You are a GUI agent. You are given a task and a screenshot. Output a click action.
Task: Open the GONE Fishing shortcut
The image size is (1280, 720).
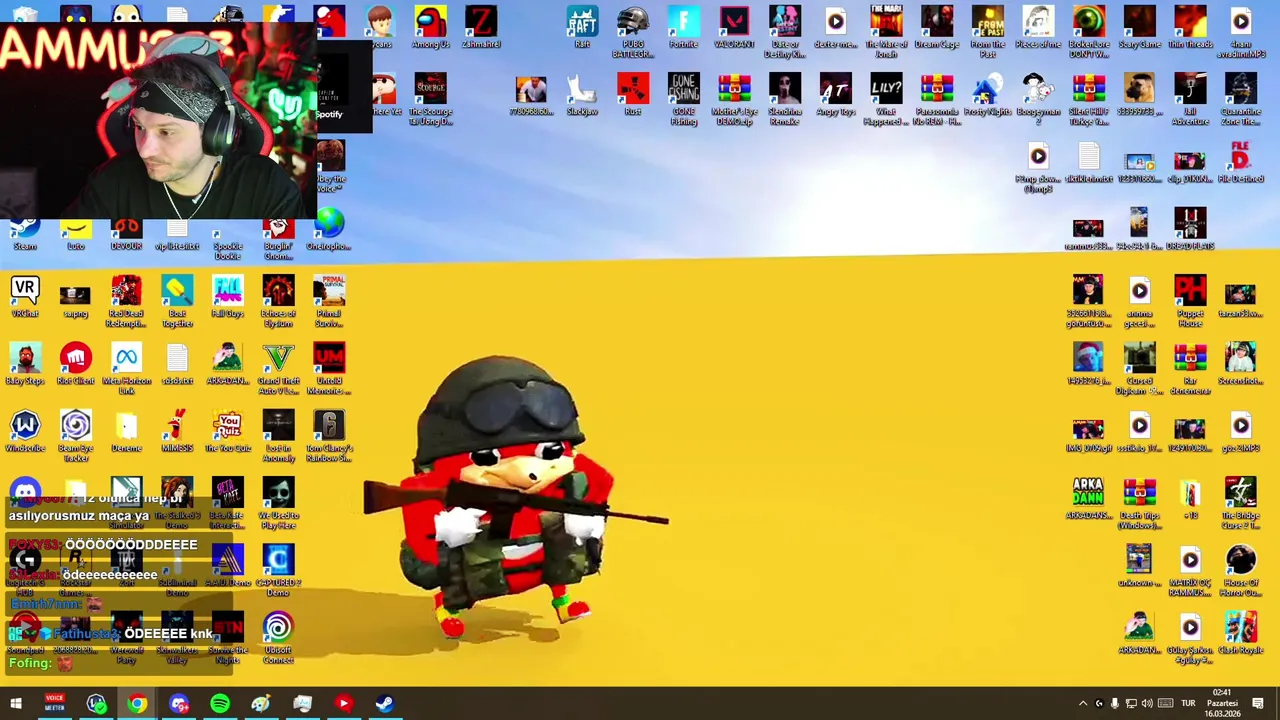click(683, 99)
